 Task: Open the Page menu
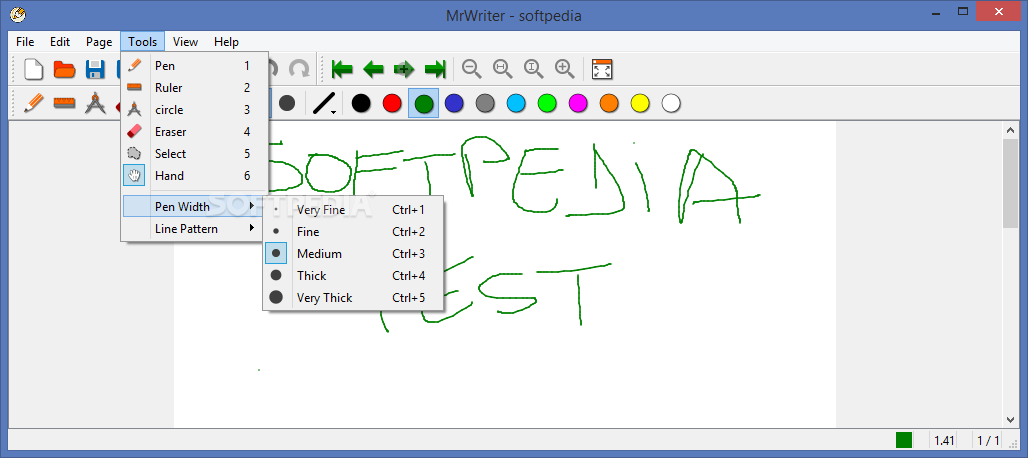click(99, 41)
